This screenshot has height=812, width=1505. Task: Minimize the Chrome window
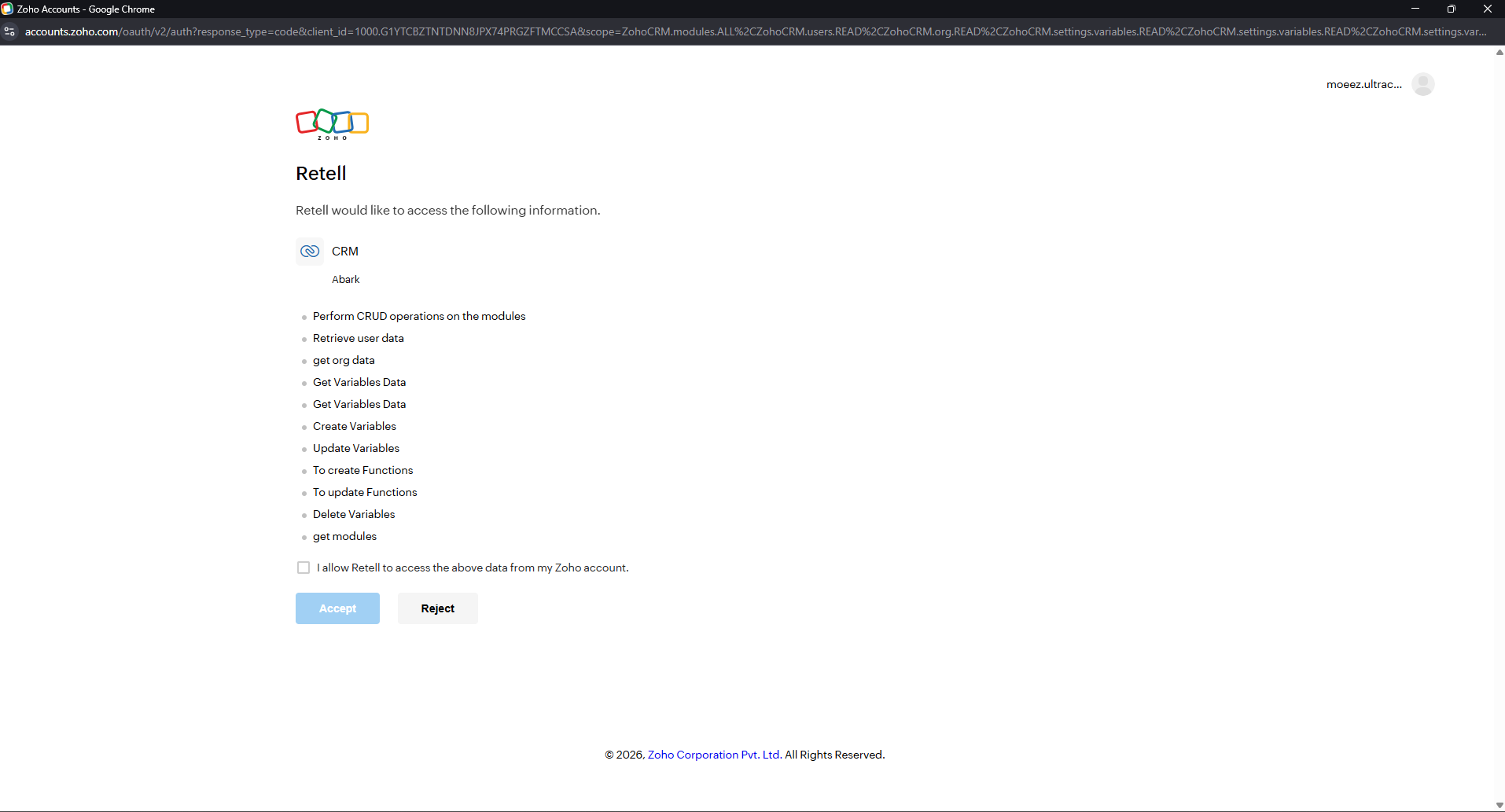[x=1415, y=9]
